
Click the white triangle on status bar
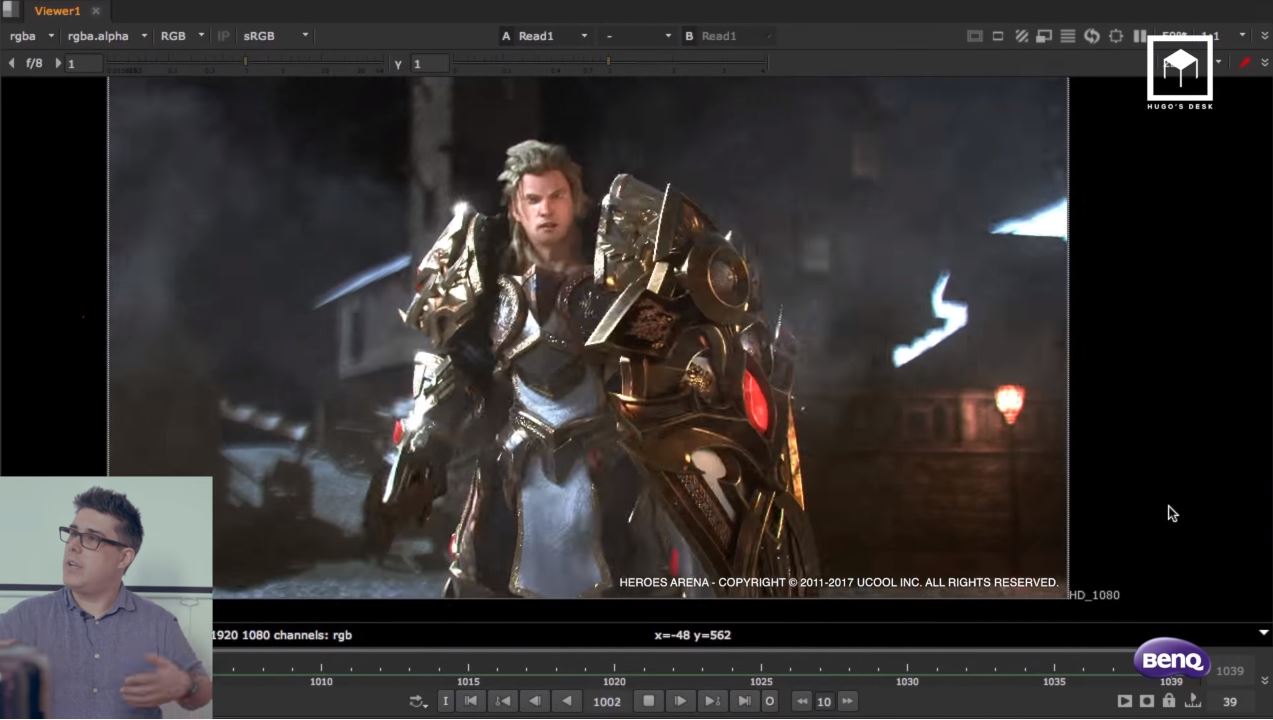tap(1264, 633)
